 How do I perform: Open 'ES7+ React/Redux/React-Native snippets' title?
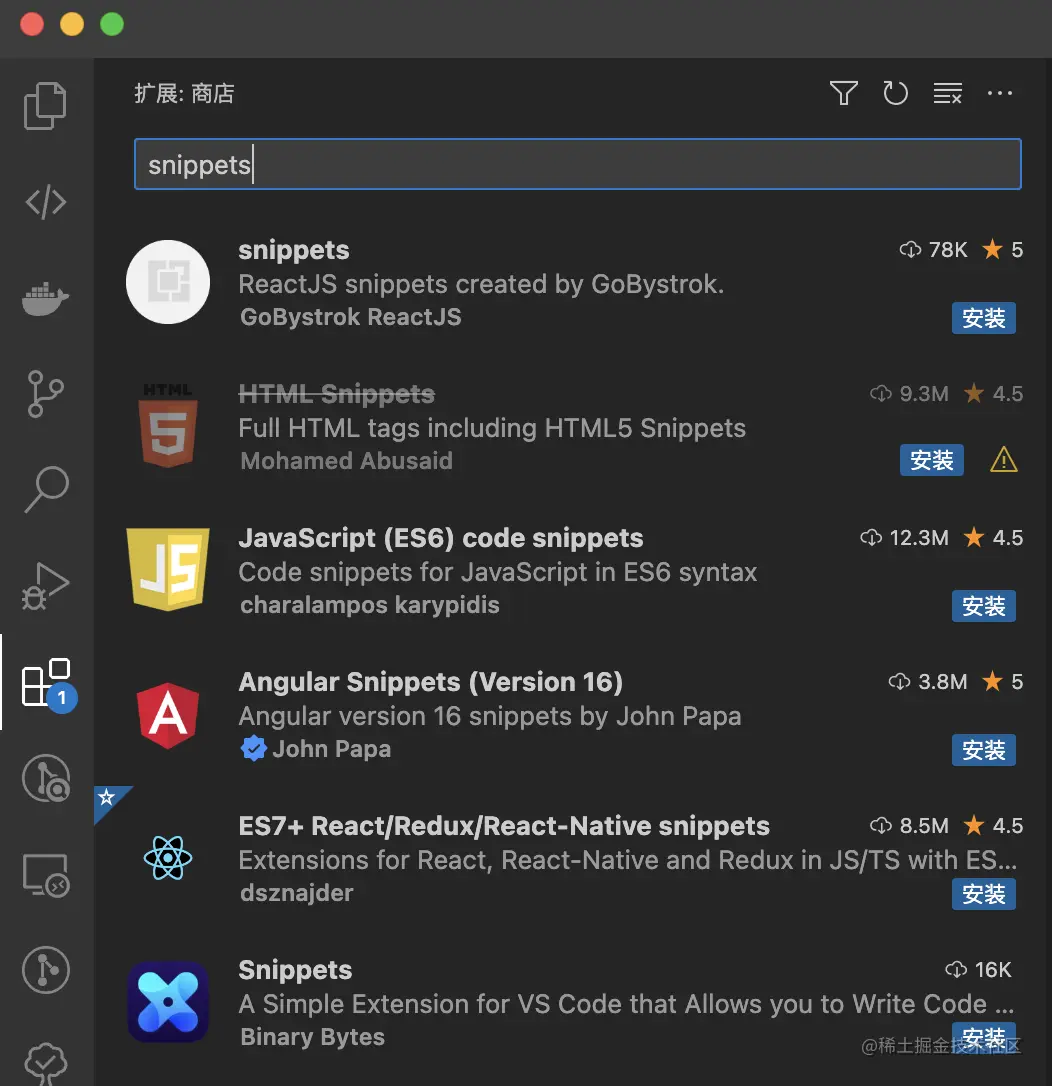(x=503, y=826)
